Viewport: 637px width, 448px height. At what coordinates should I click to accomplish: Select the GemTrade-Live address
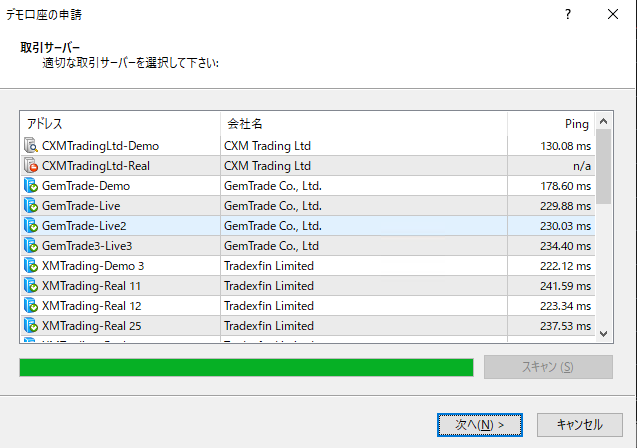click(x=81, y=206)
